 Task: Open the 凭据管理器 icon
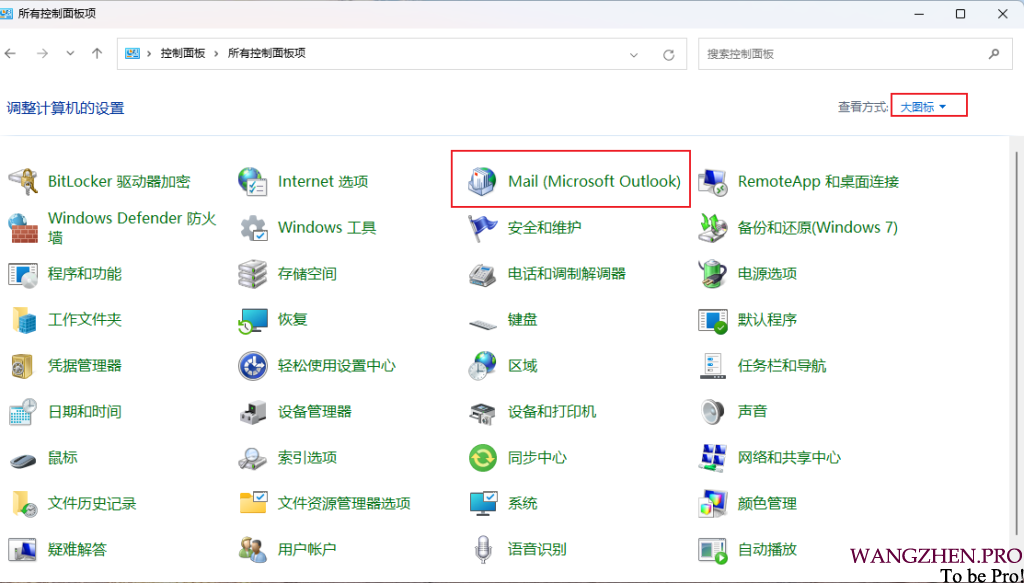[23, 366]
